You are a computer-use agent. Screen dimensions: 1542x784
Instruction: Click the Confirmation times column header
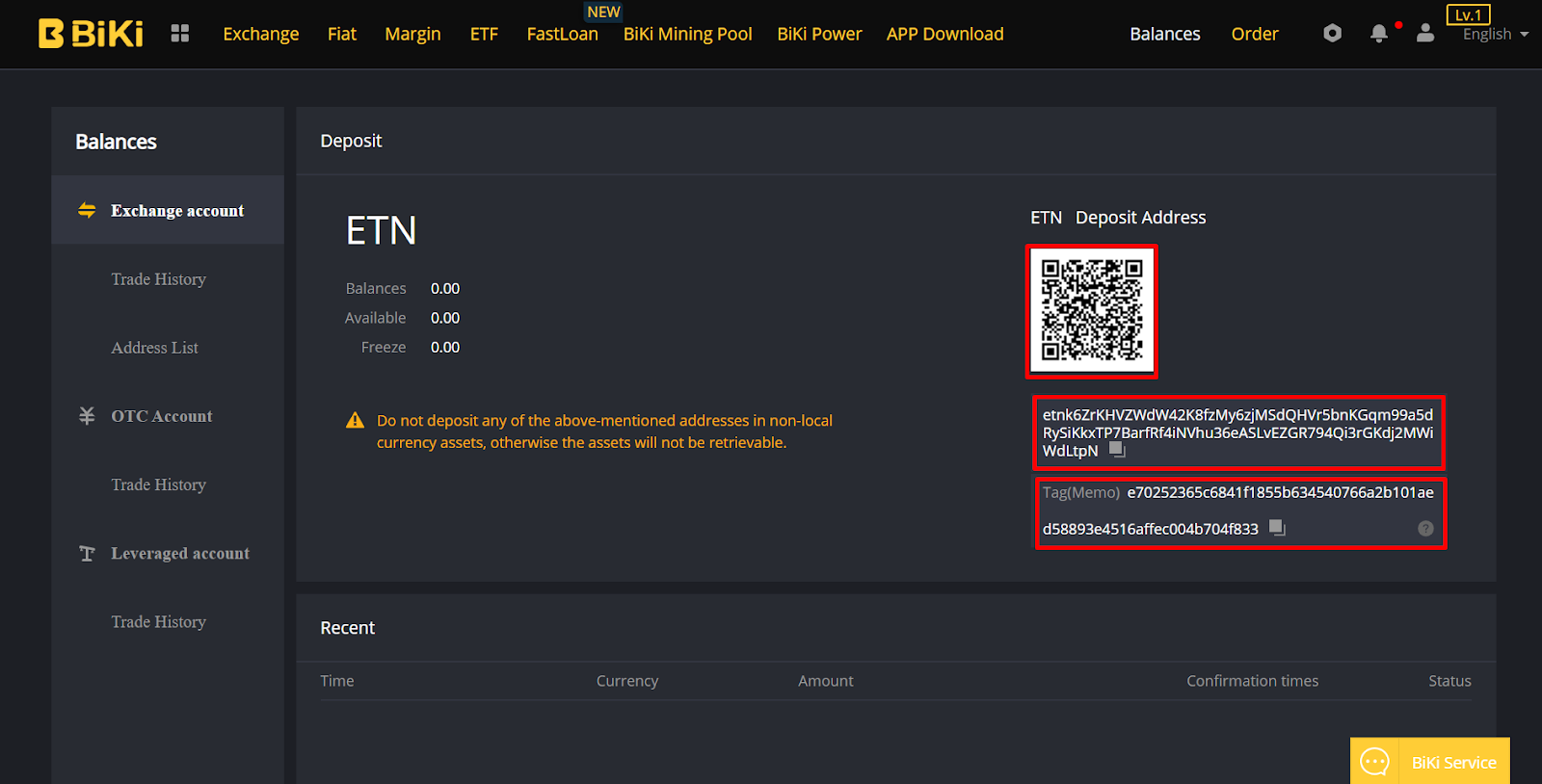(x=1253, y=681)
